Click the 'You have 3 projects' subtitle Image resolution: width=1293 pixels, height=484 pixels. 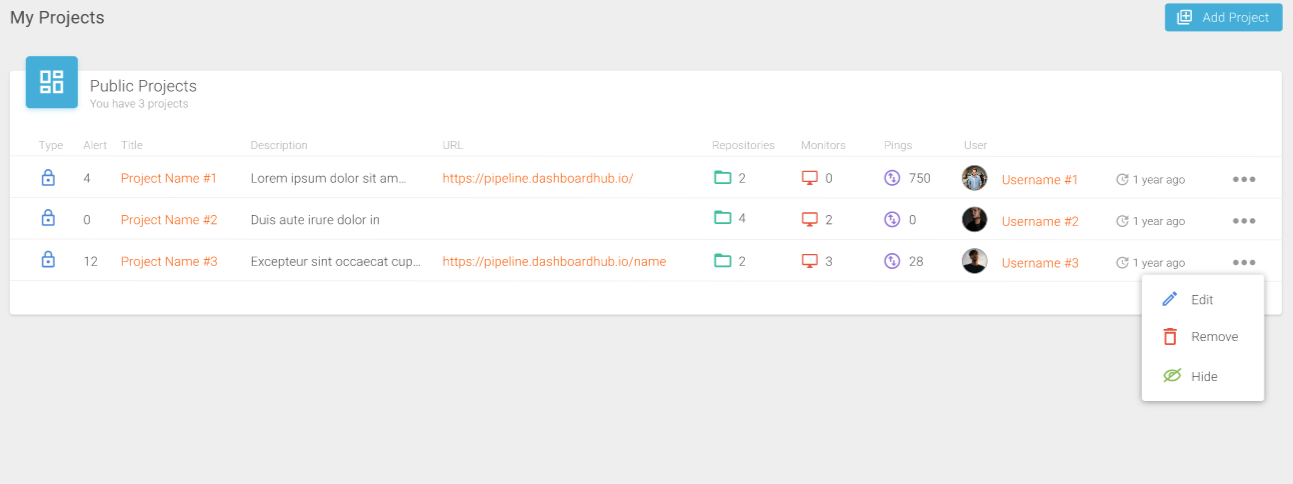[139, 103]
